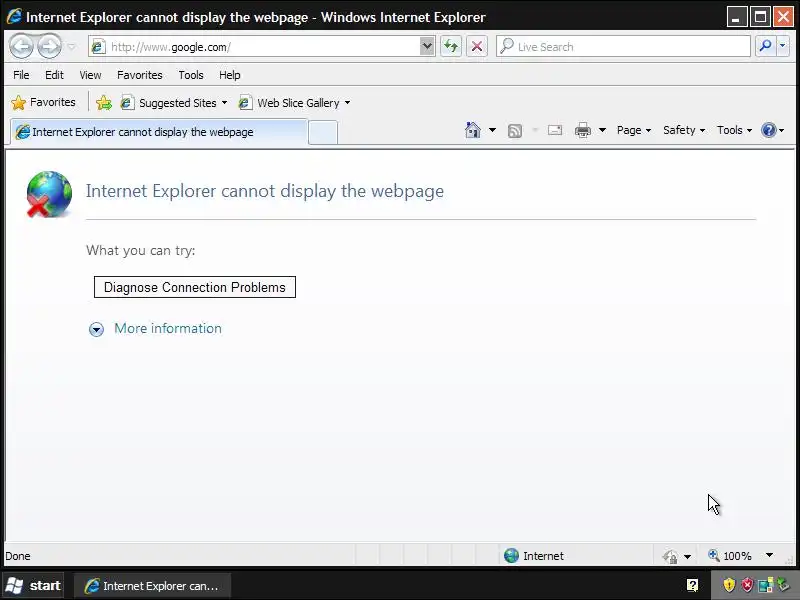
Task: Open the File menu
Action: (21, 75)
